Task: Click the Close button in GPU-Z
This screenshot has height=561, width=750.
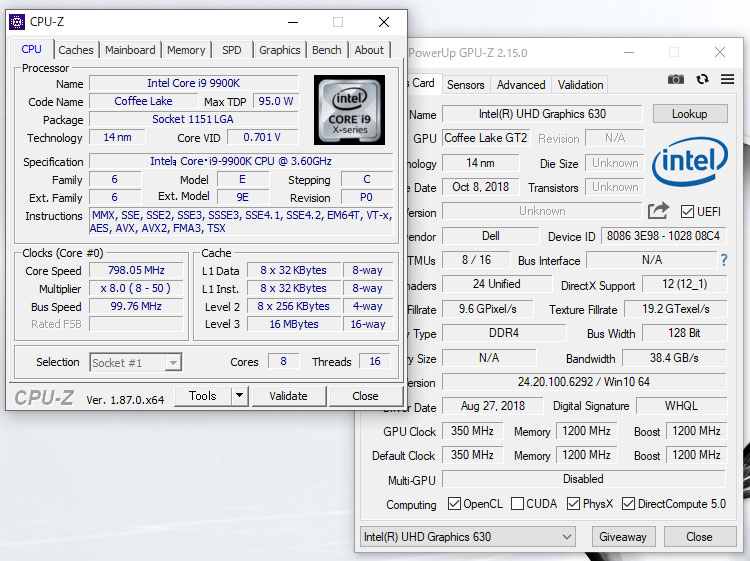Action: point(699,537)
